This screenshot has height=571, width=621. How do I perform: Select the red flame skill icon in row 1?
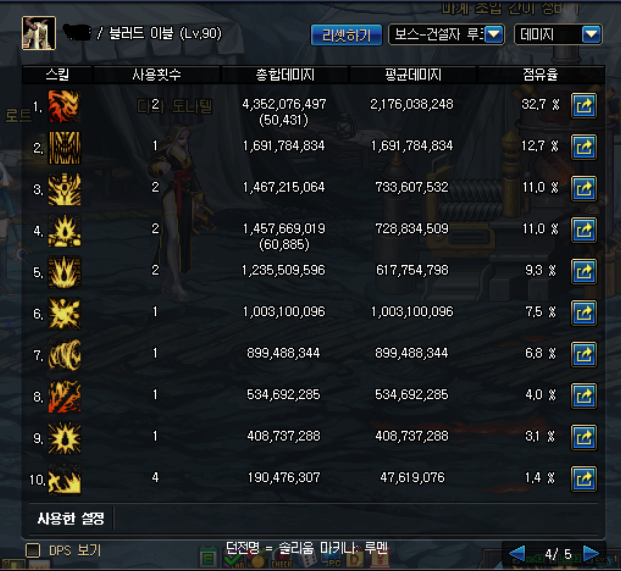pyautogui.click(x=64, y=106)
